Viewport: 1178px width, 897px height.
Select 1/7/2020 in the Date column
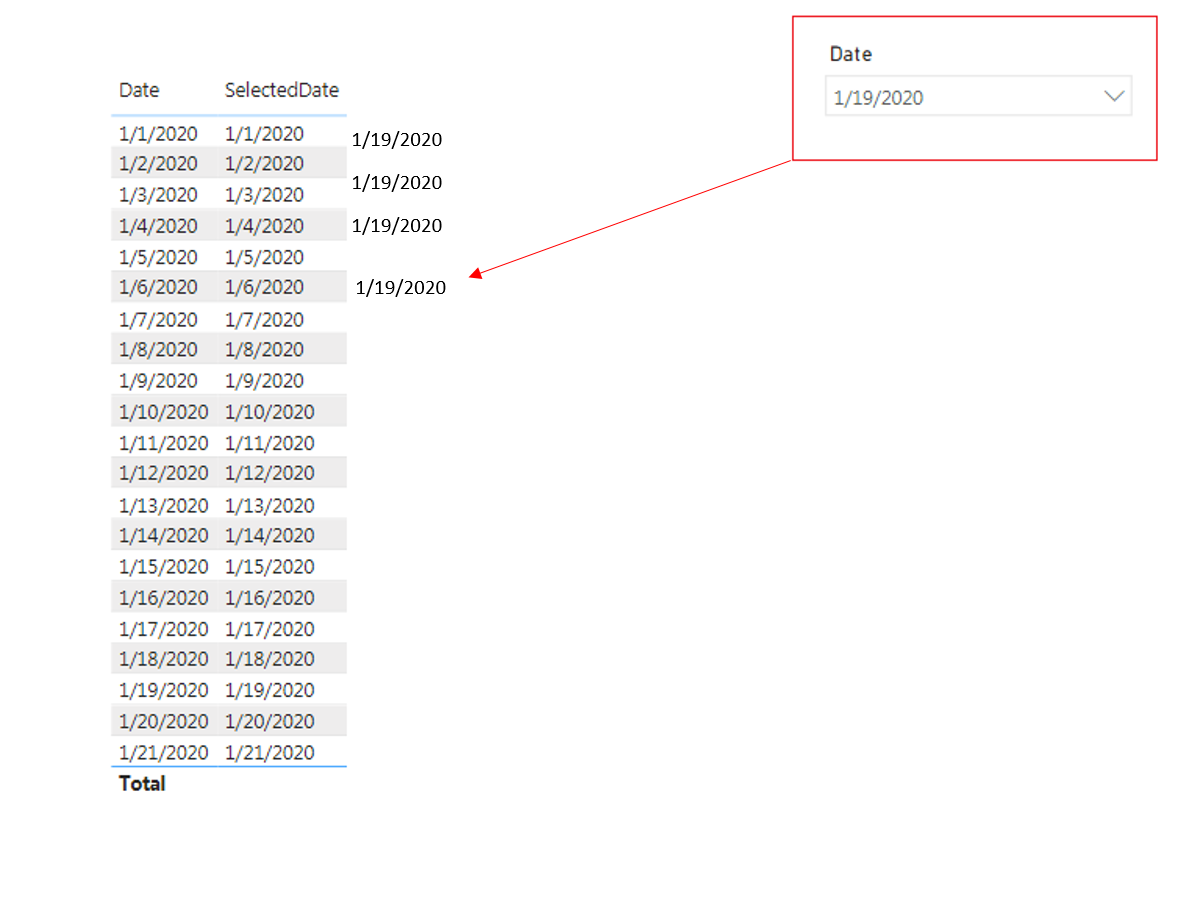[158, 320]
